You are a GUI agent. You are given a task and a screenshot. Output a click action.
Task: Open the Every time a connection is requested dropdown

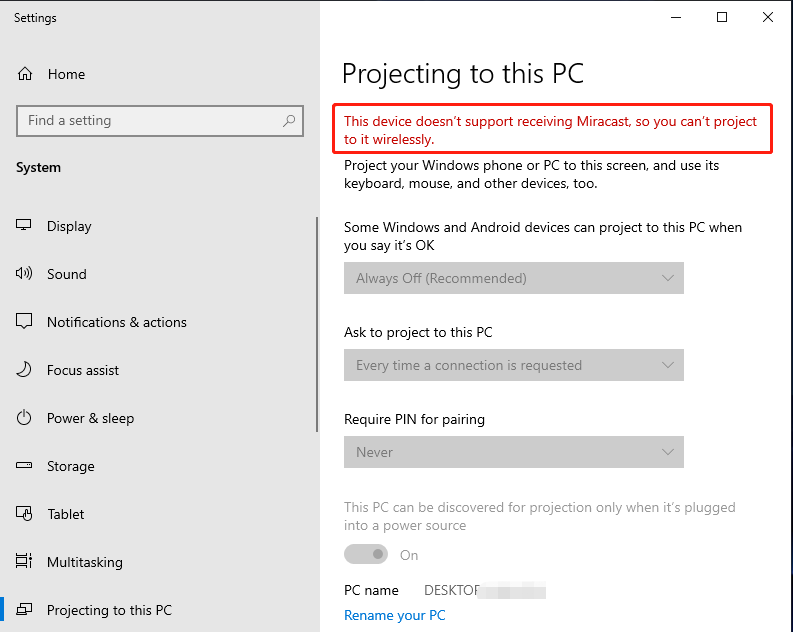514,365
